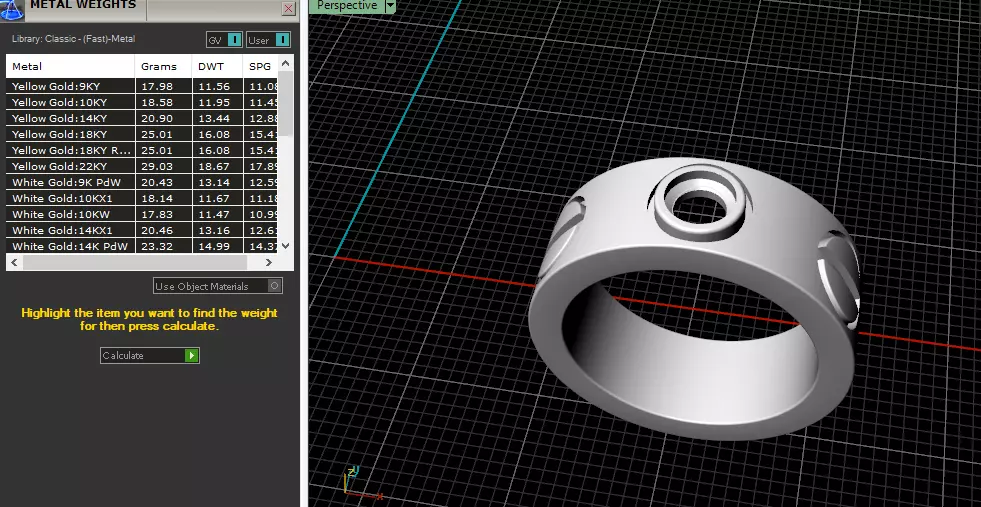The width and height of the screenshot is (981, 507).
Task: Sort by the Grams column header
Action: click(x=163, y=66)
